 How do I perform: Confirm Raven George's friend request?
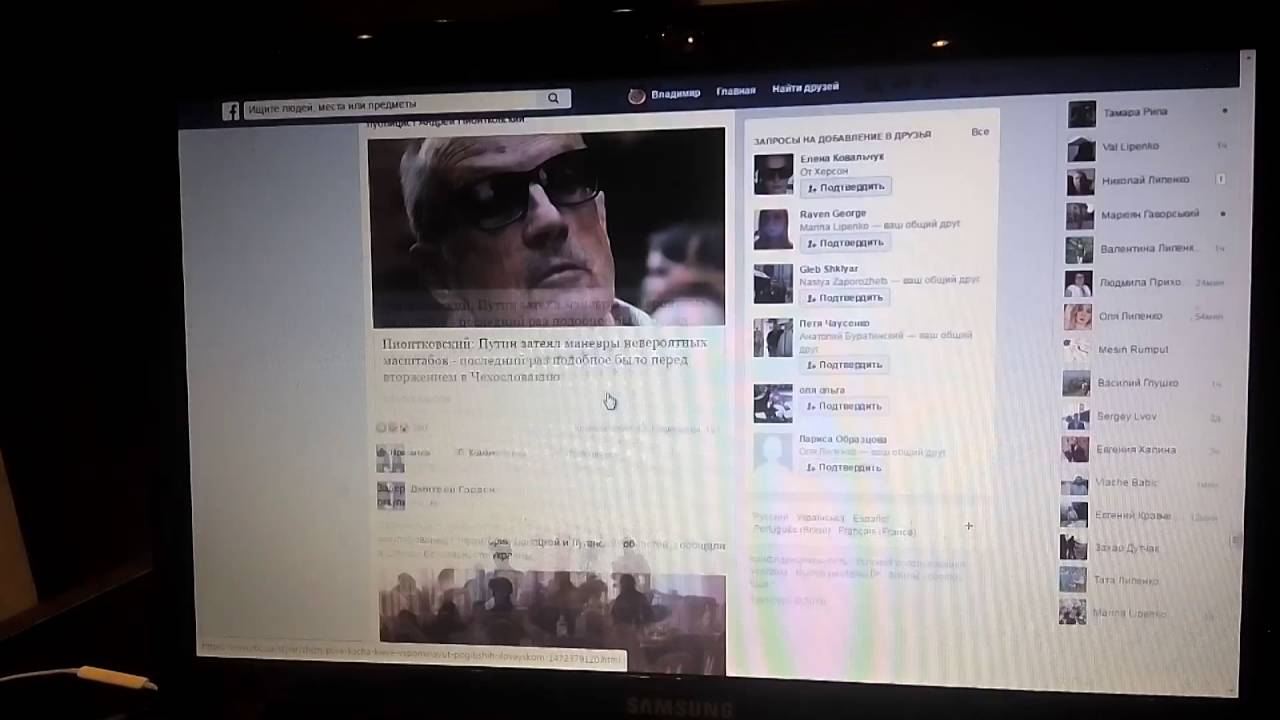point(846,243)
